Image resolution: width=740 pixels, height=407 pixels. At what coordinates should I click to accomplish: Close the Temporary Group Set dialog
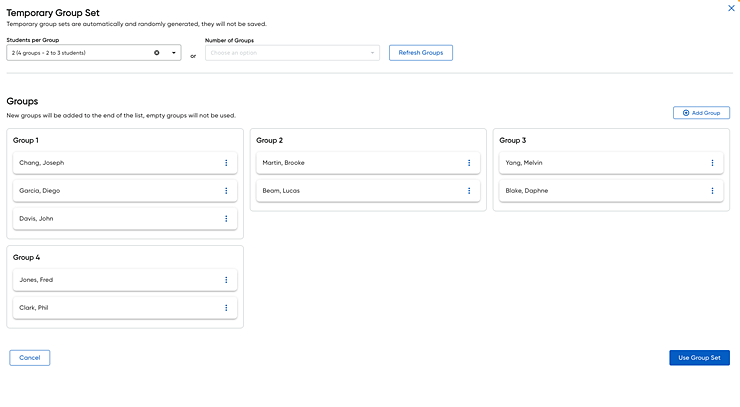click(731, 8)
